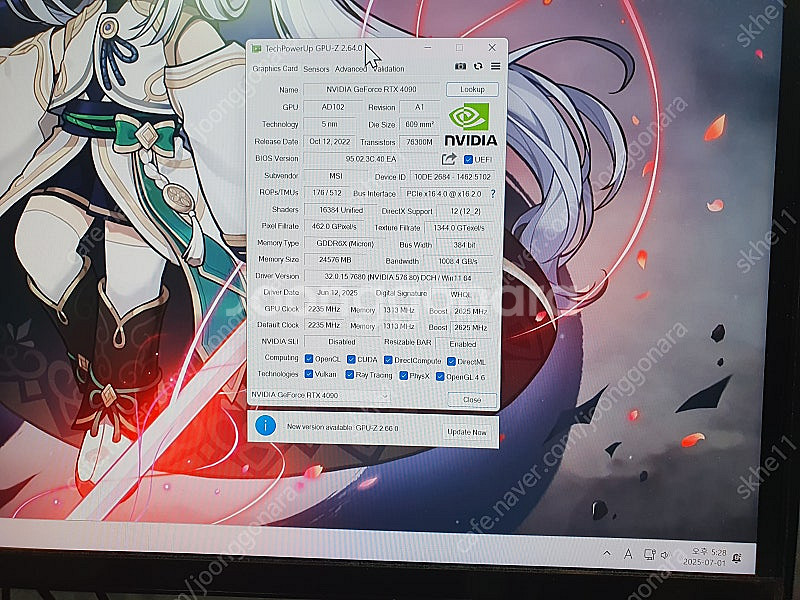Toggle the UEFI checkbox
Screen dimensions: 800x600
[468, 160]
